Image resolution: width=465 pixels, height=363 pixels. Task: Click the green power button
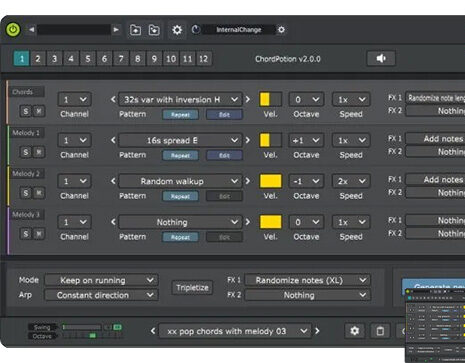[13, 30]
